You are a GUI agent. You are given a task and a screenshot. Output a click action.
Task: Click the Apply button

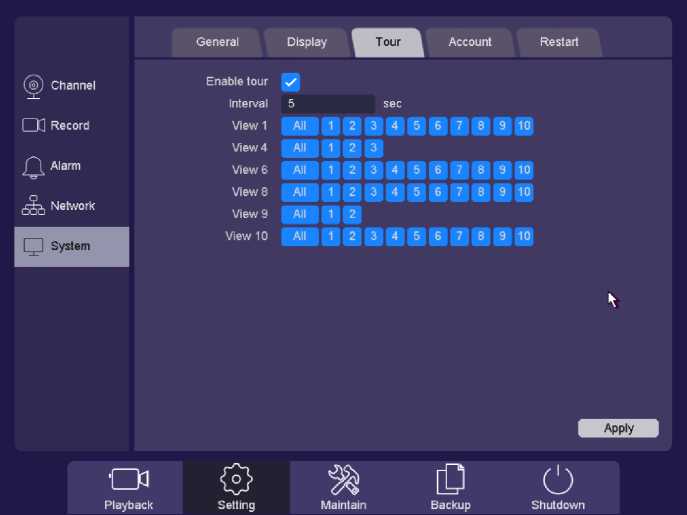pos(618,428)
